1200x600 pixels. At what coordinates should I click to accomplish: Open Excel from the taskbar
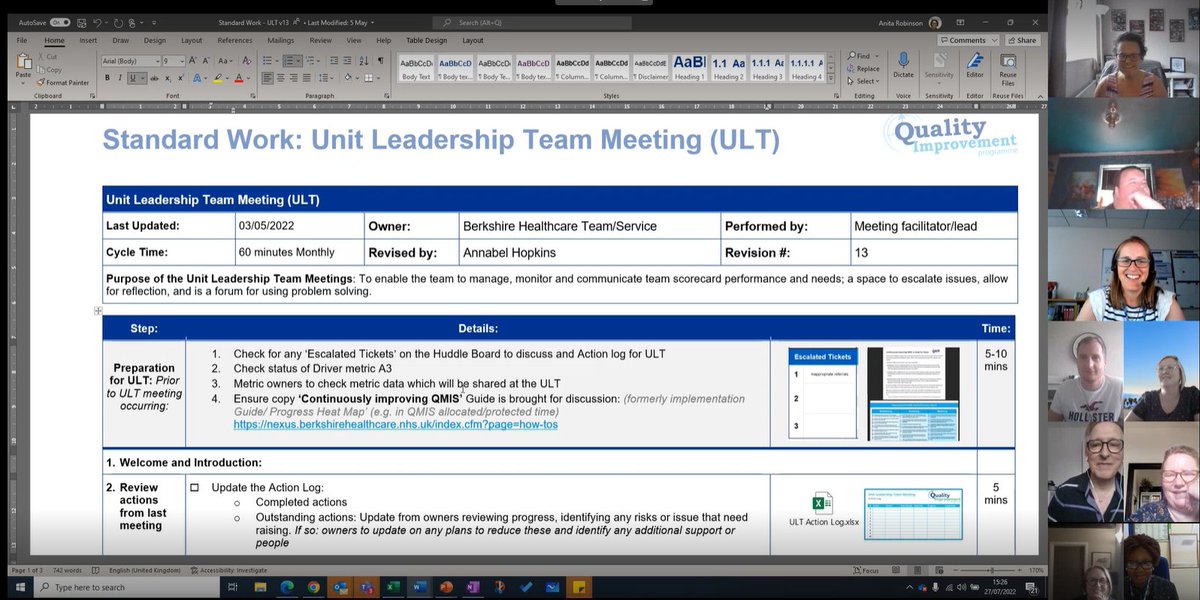393,587
